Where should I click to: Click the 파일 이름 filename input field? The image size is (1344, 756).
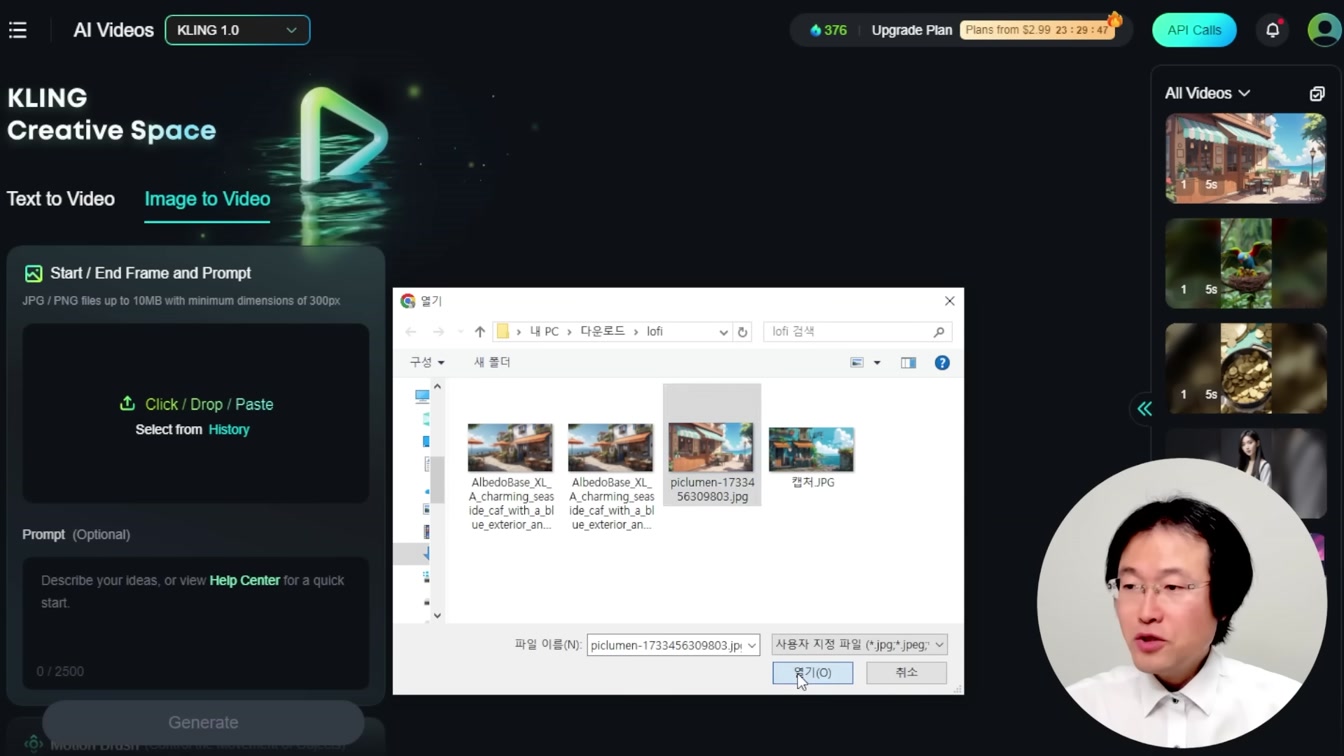pyautogui.click(x=665, y=645)
